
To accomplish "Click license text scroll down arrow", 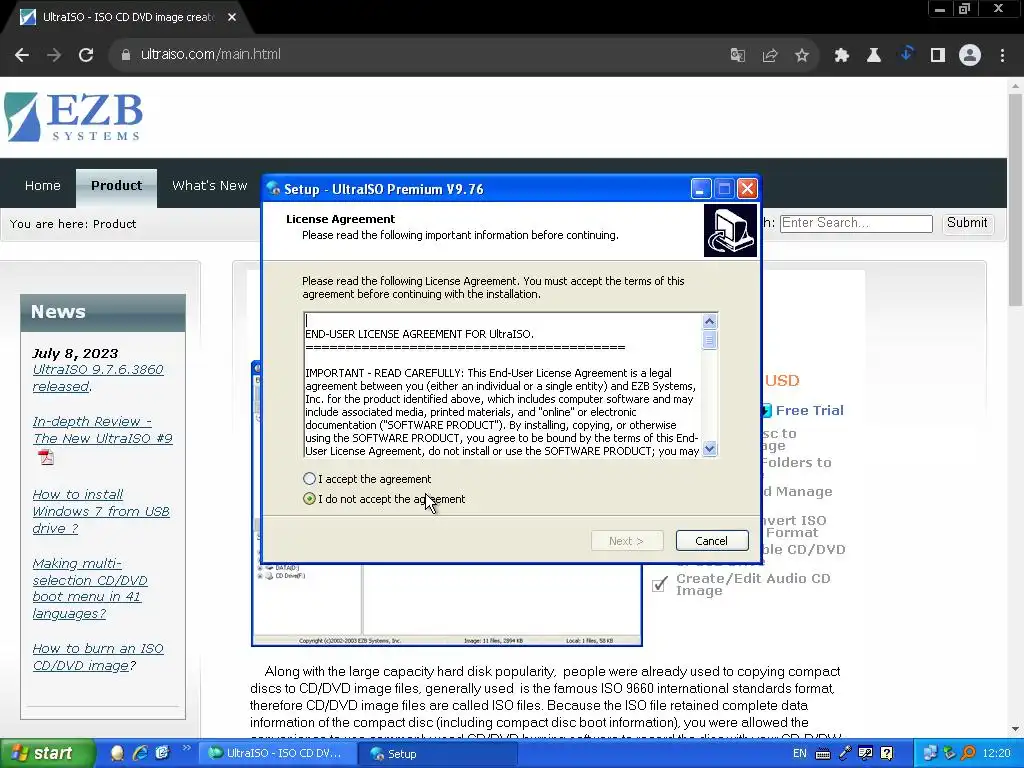I will 710,449.
